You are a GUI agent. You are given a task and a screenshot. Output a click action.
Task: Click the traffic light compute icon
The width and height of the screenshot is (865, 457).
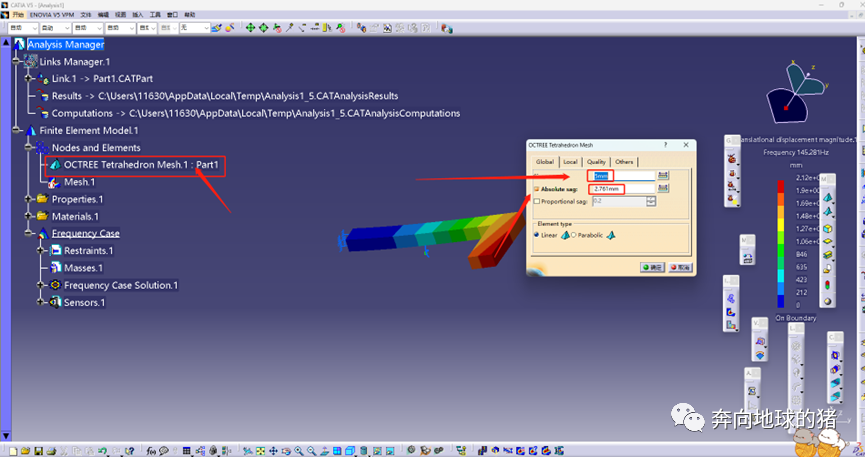(827, 285)
